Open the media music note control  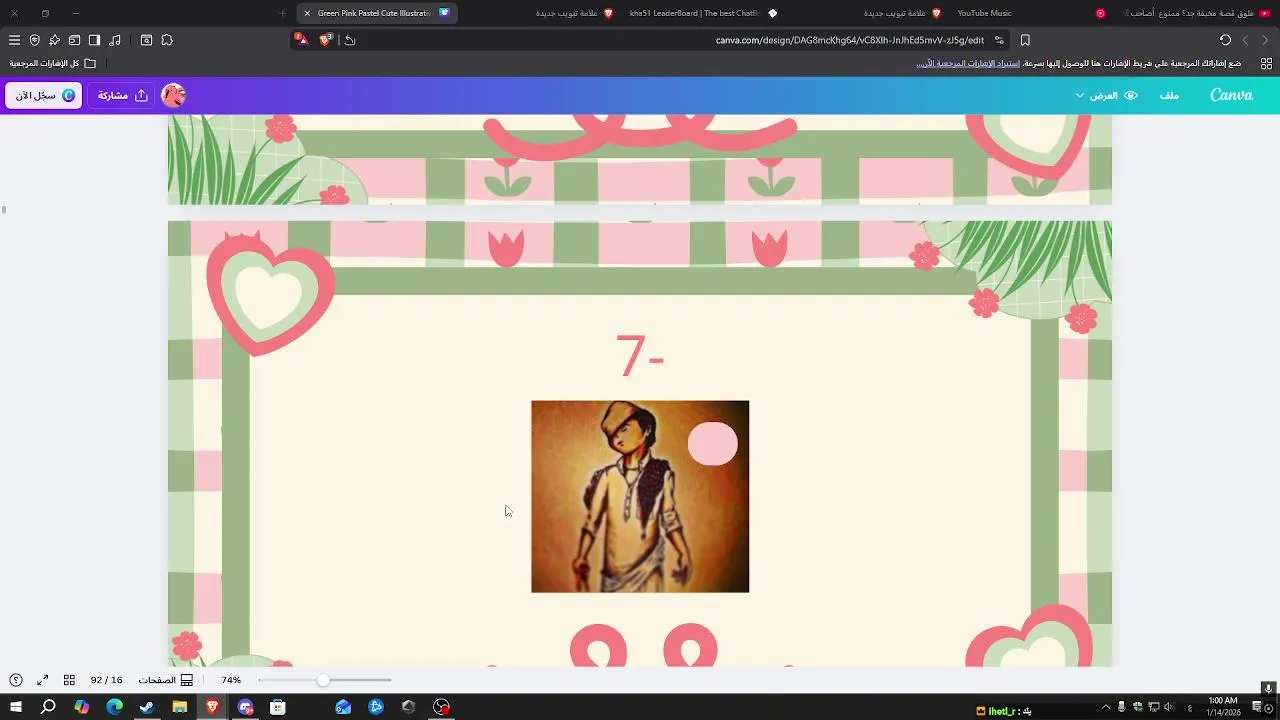click(114, 40)
